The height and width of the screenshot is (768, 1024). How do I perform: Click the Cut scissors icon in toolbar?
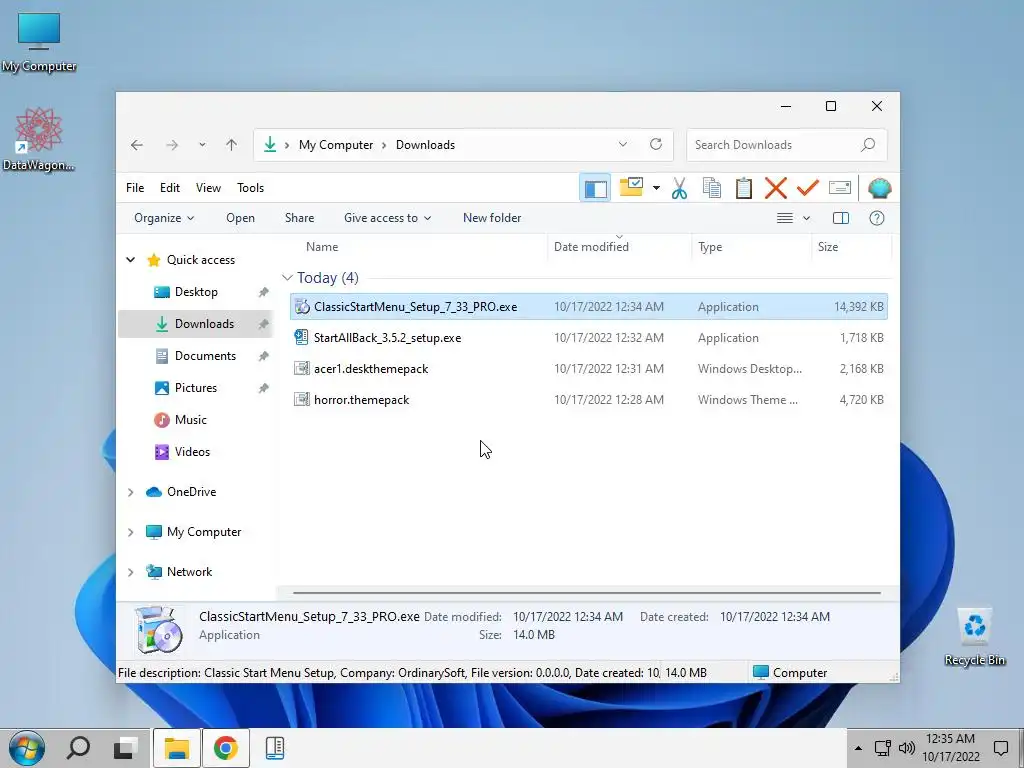click(x=679, y=188)
